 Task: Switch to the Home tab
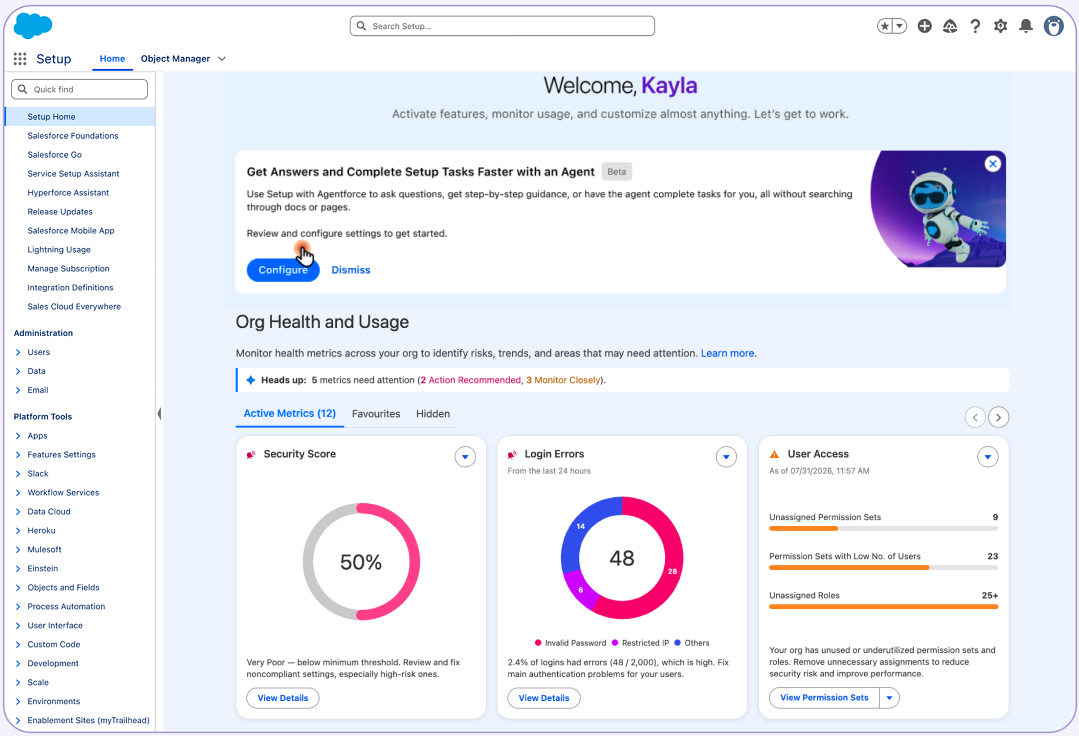coord(112,59)
